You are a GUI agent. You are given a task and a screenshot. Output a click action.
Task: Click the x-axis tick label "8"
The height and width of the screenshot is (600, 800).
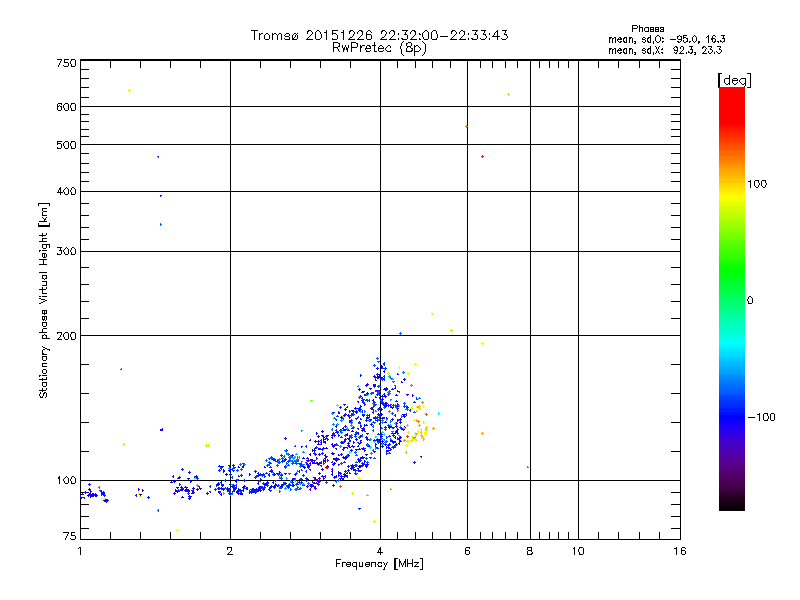530,551
